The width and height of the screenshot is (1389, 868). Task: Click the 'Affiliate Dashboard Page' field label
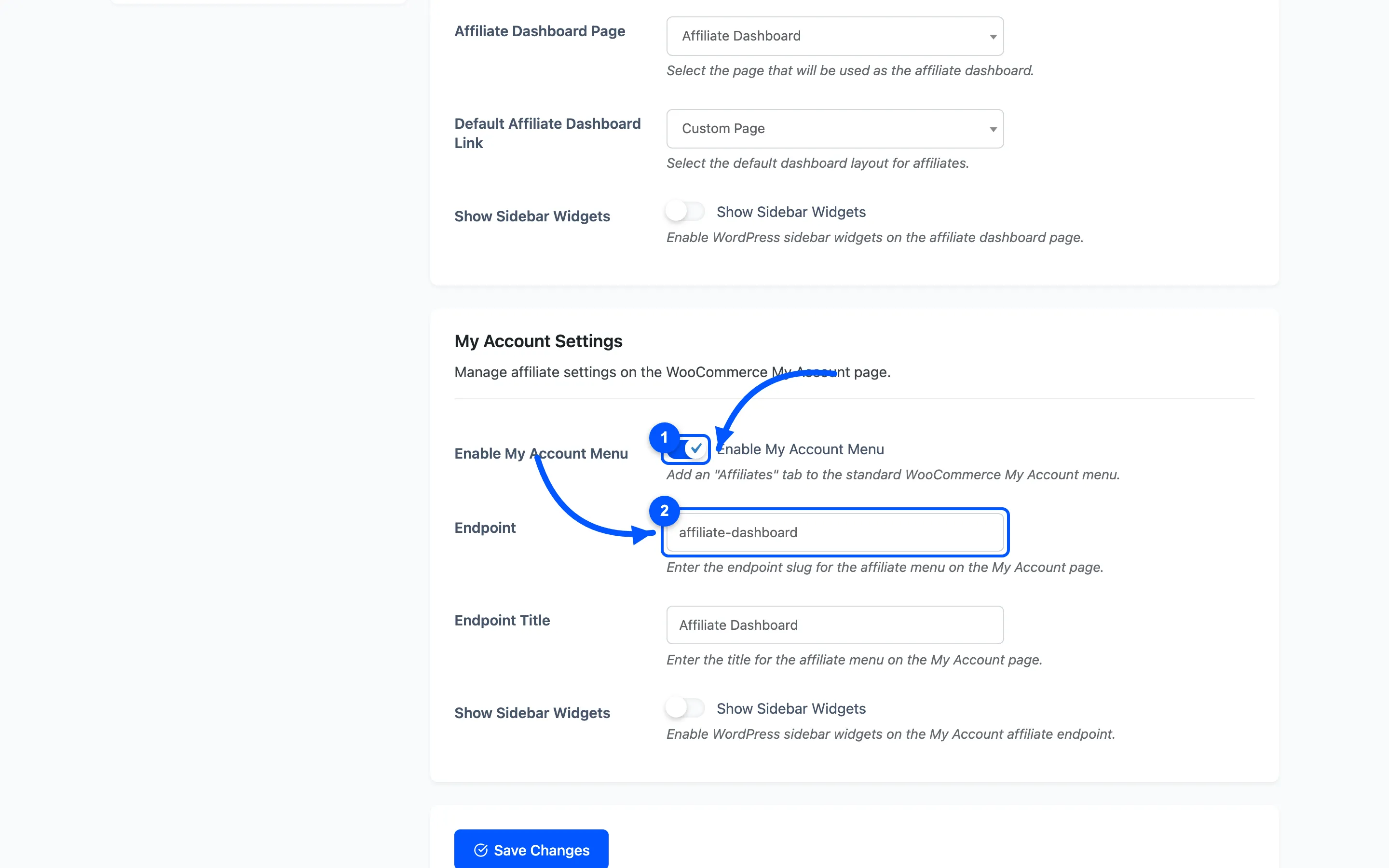point(540,31)
